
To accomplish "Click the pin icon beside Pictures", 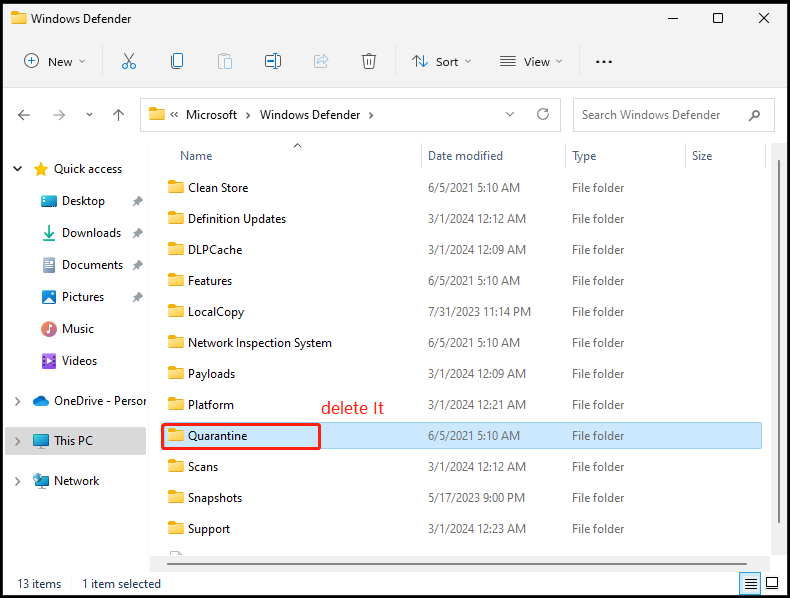I will coord(138,297).
